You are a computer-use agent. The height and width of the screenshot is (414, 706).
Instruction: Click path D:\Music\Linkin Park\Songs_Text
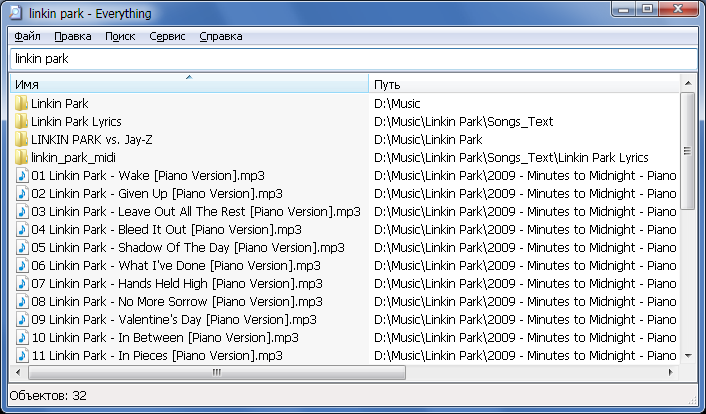(x=463, y=122)
